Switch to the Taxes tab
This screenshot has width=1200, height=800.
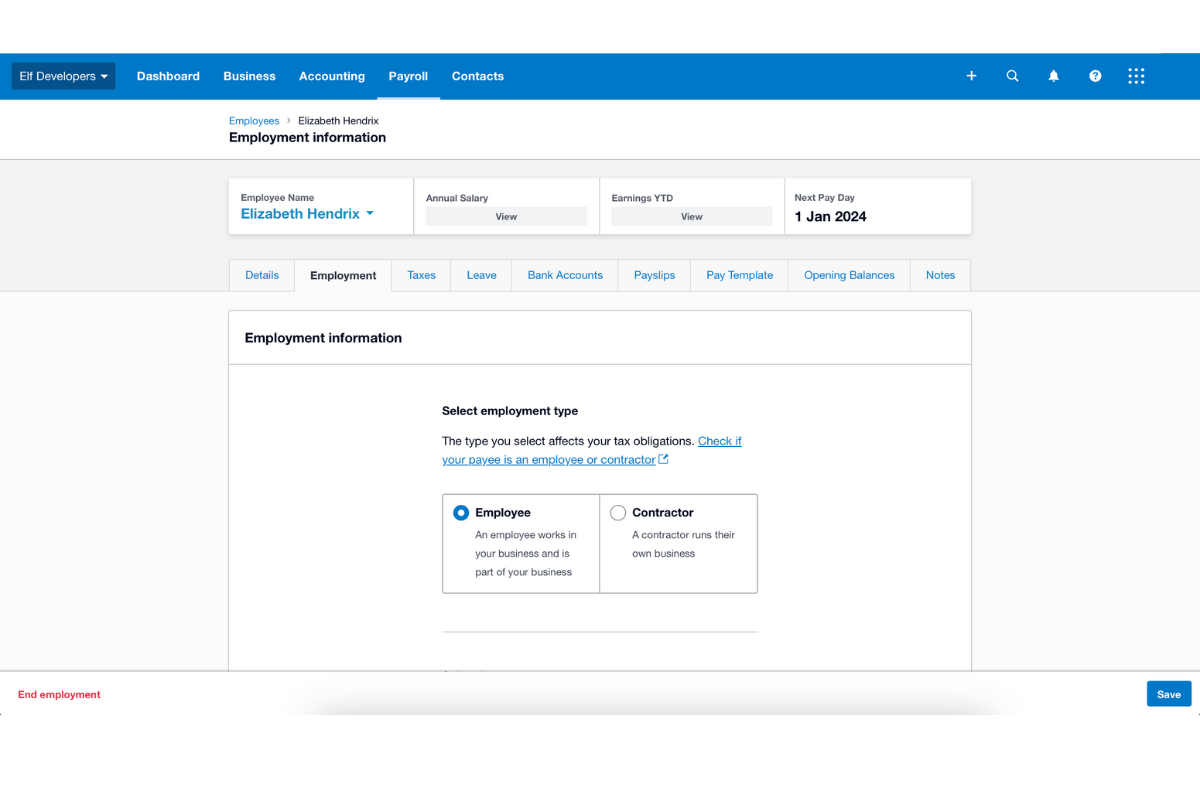(x=421, y=275)
